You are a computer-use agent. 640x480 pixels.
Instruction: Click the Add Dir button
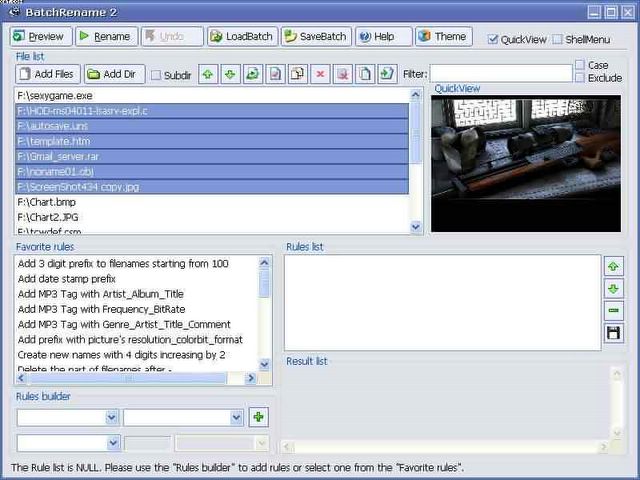click(115, 74)
